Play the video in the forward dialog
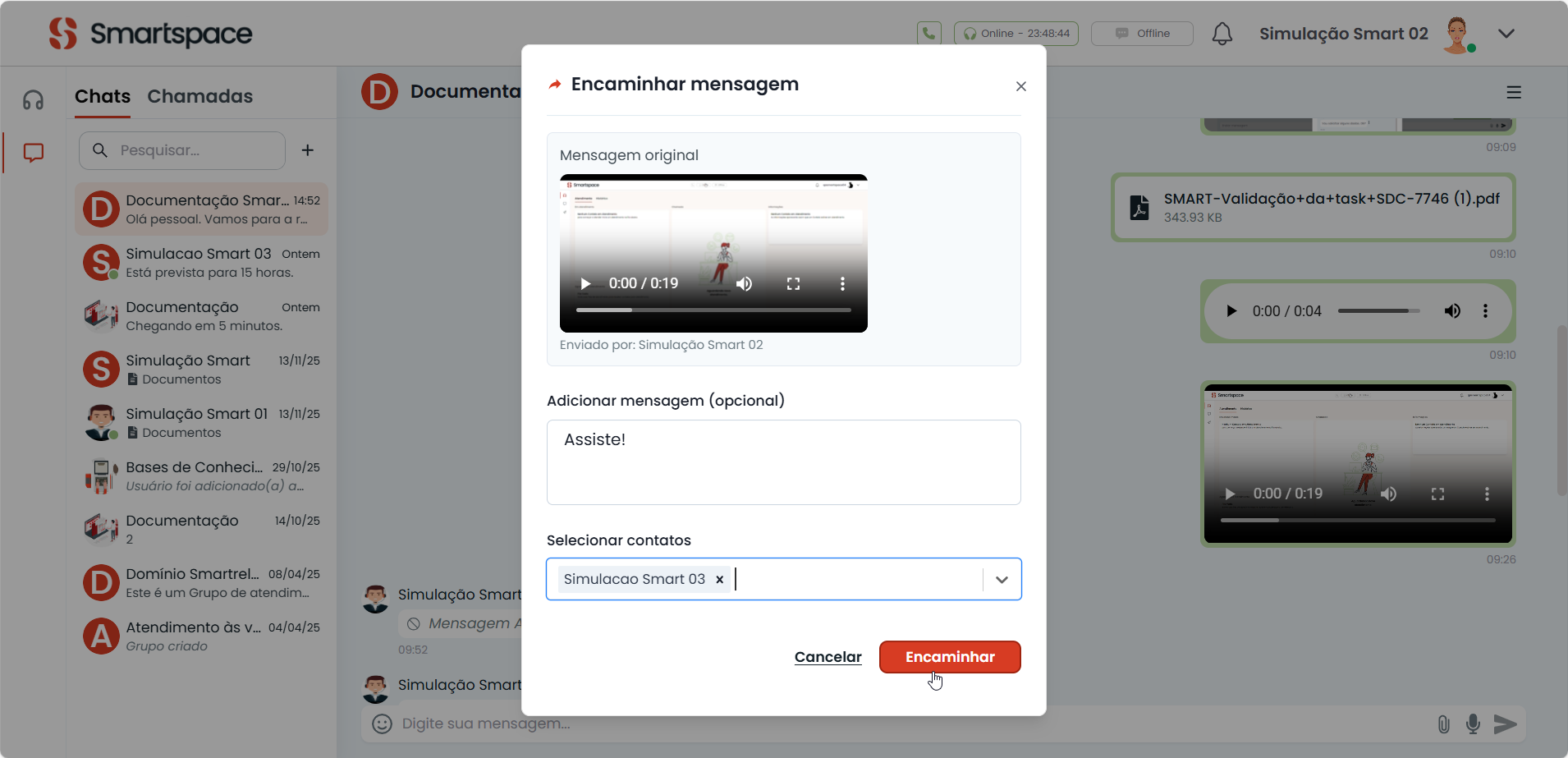This screenshot has width=1568, height=758. point(585,283)
